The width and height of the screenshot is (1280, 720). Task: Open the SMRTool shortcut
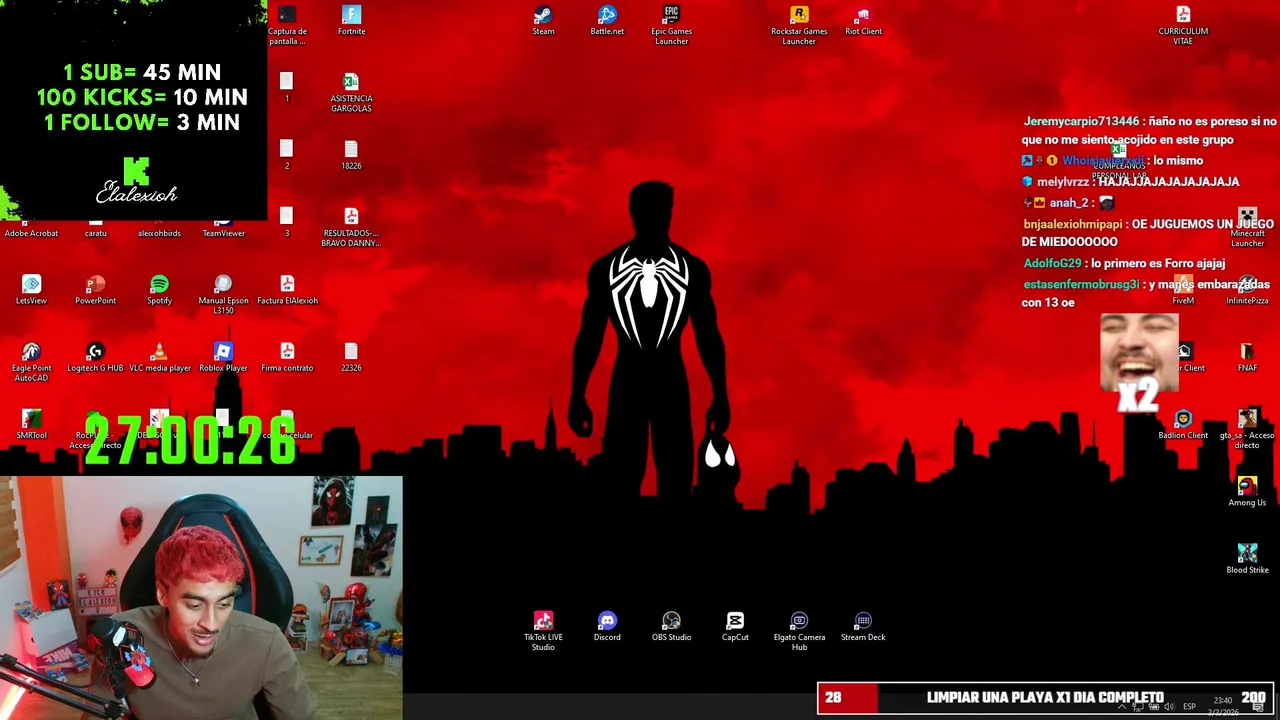(31, 424)
